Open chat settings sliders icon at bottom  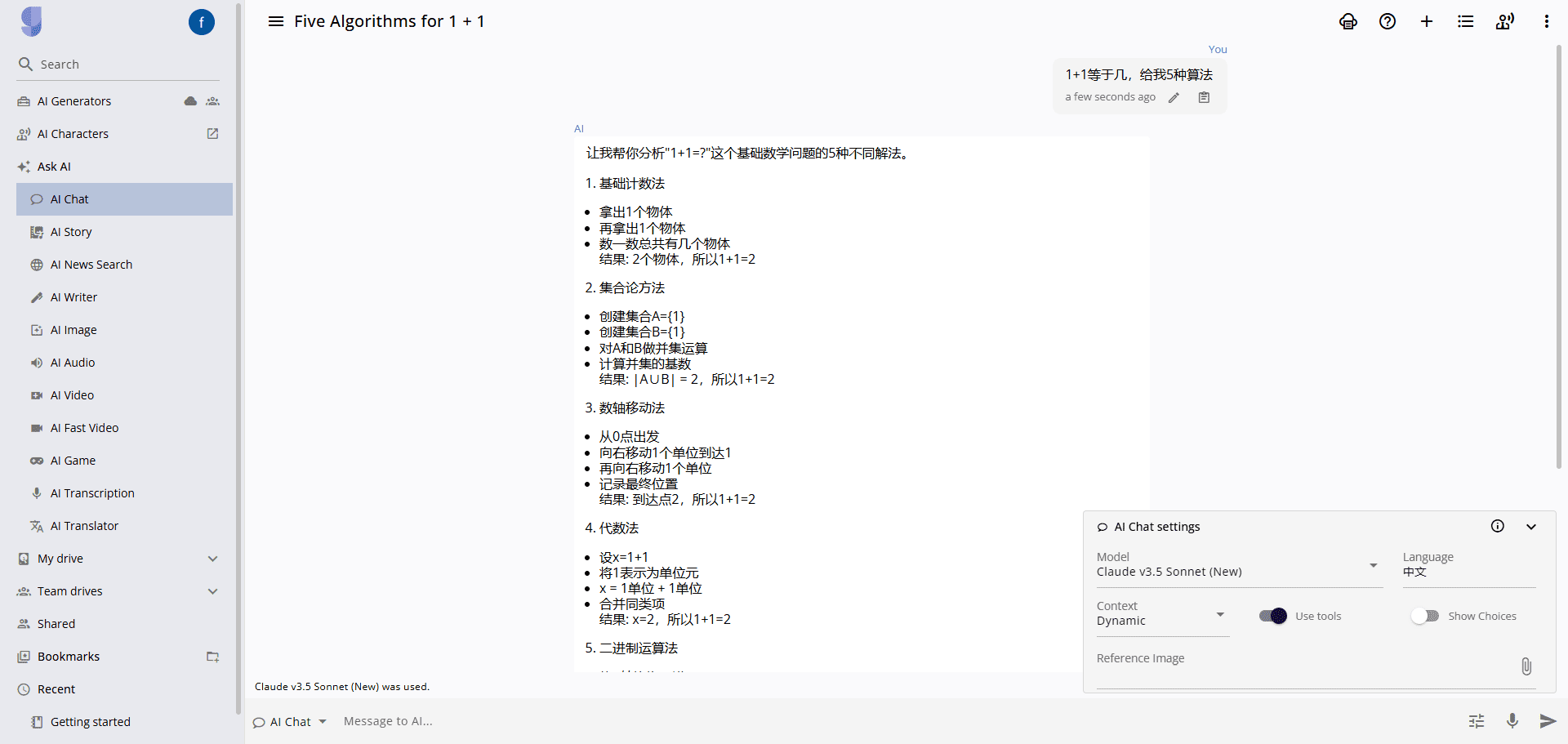coord(1477,721)
